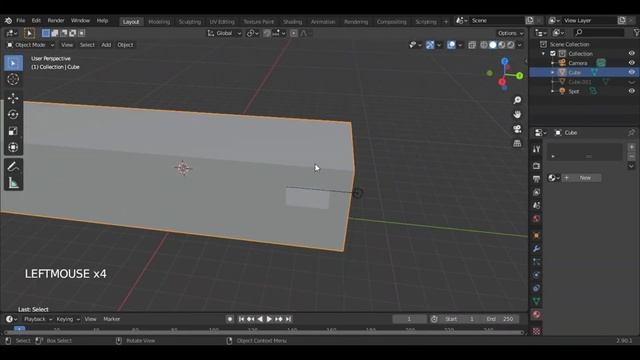Open the Tool properties tab

pos(536,149)
